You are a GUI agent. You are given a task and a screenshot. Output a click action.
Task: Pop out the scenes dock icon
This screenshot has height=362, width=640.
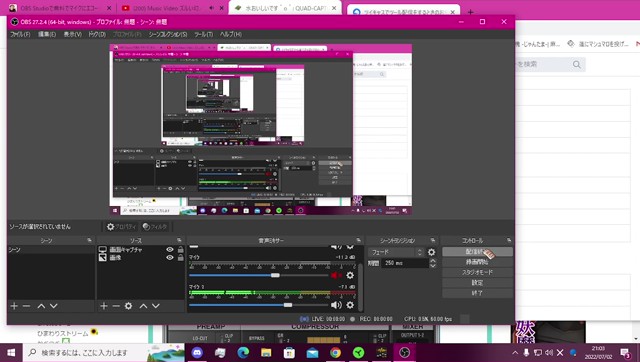tap(89, 240)
